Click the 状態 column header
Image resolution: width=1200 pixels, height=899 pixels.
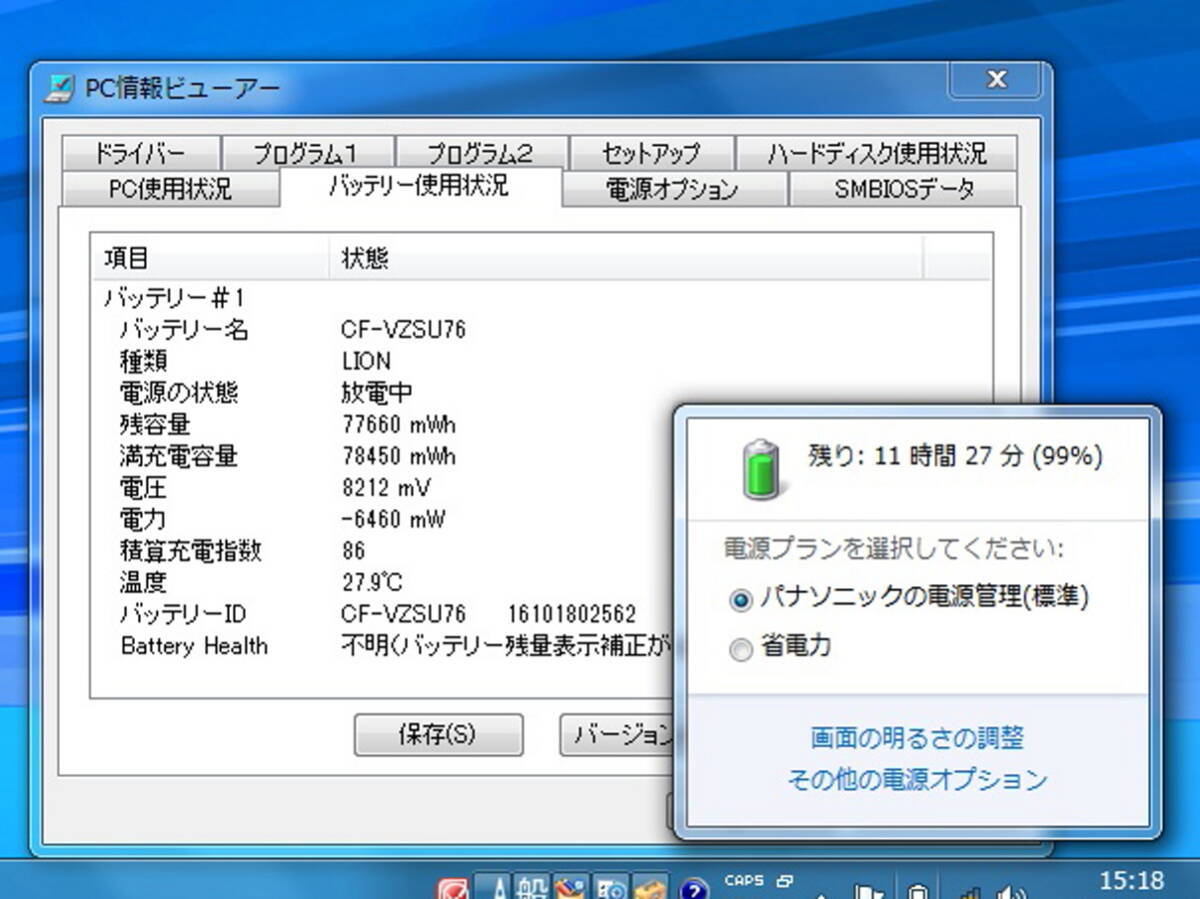(x=625, y=258)
